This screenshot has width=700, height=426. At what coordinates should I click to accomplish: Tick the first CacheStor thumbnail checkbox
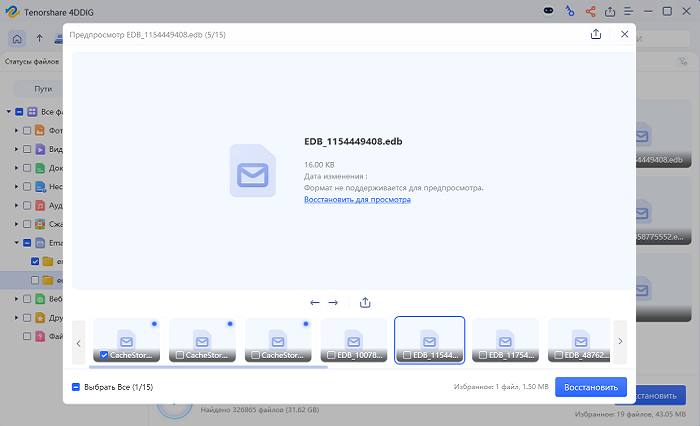[x=104, y=355]
